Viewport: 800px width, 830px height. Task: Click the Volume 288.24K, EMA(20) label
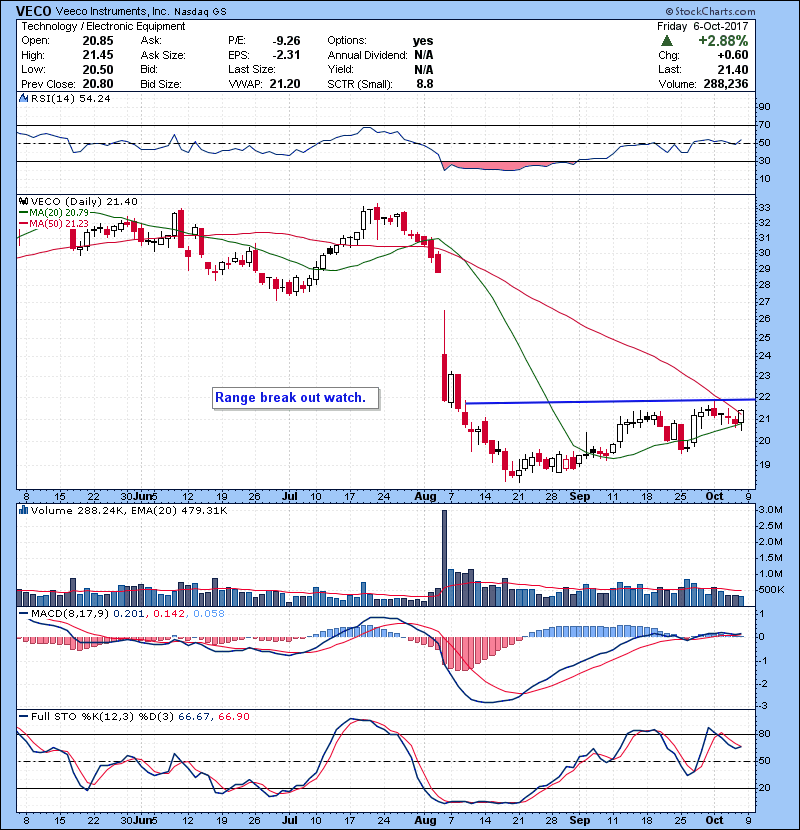coord(129,510)
